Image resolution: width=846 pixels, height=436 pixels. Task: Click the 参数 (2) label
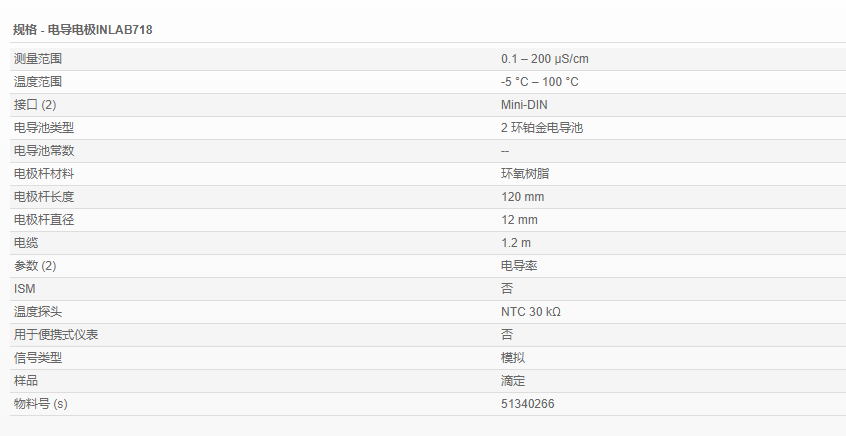35,266
